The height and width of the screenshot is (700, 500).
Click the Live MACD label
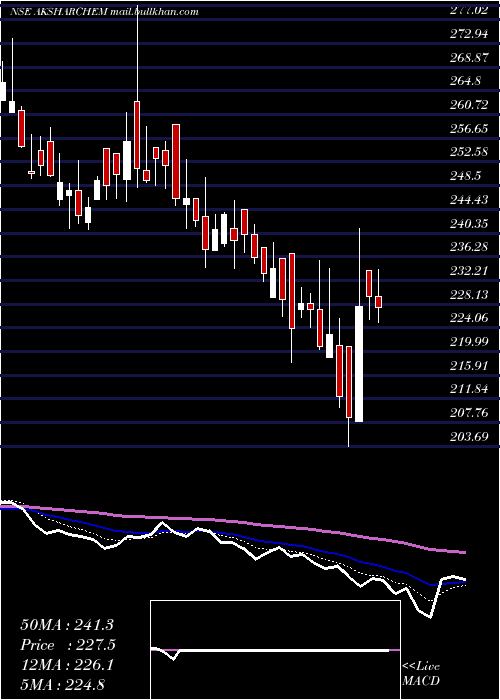421,674
